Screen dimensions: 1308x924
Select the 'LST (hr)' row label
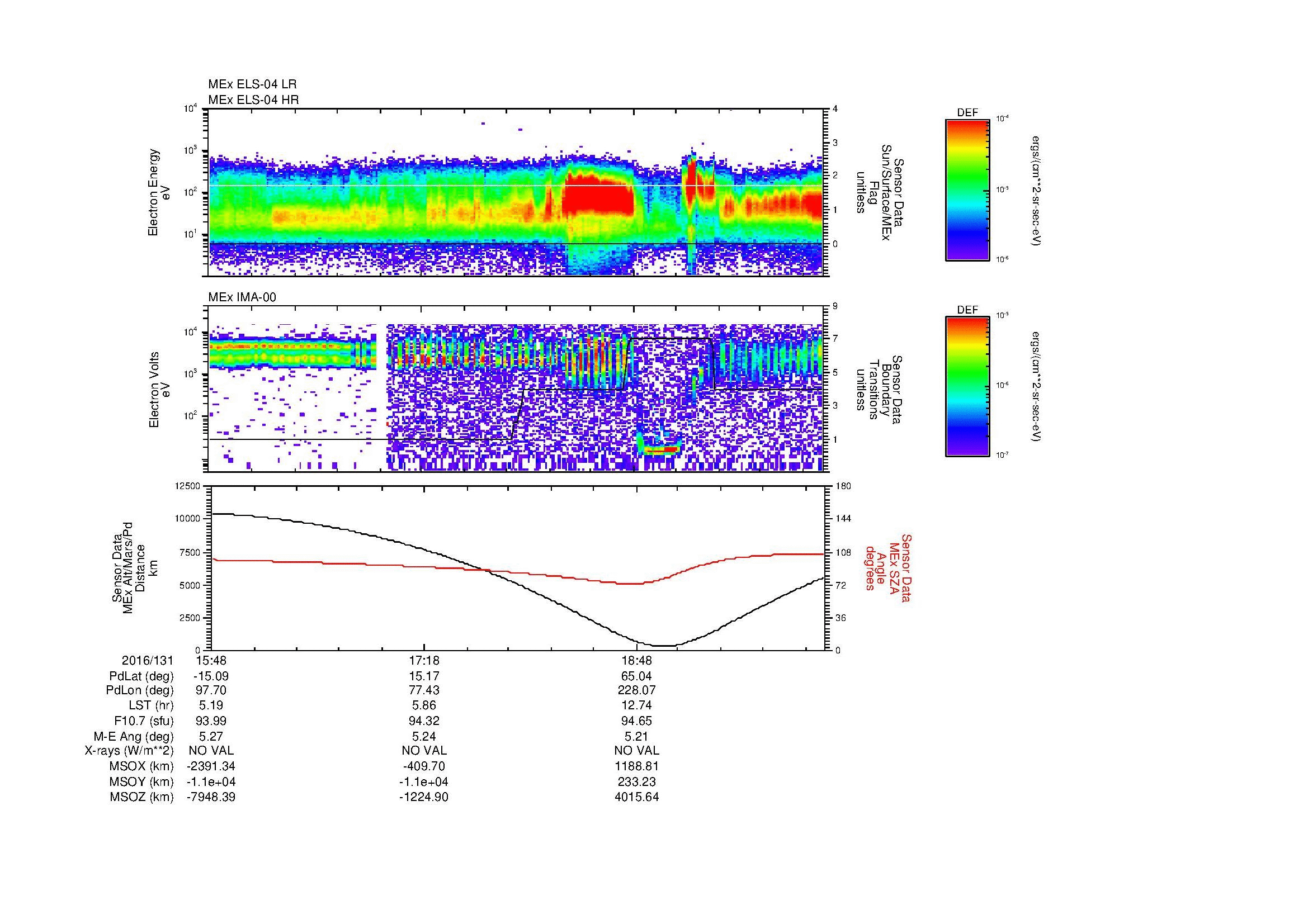coord(150,706)
